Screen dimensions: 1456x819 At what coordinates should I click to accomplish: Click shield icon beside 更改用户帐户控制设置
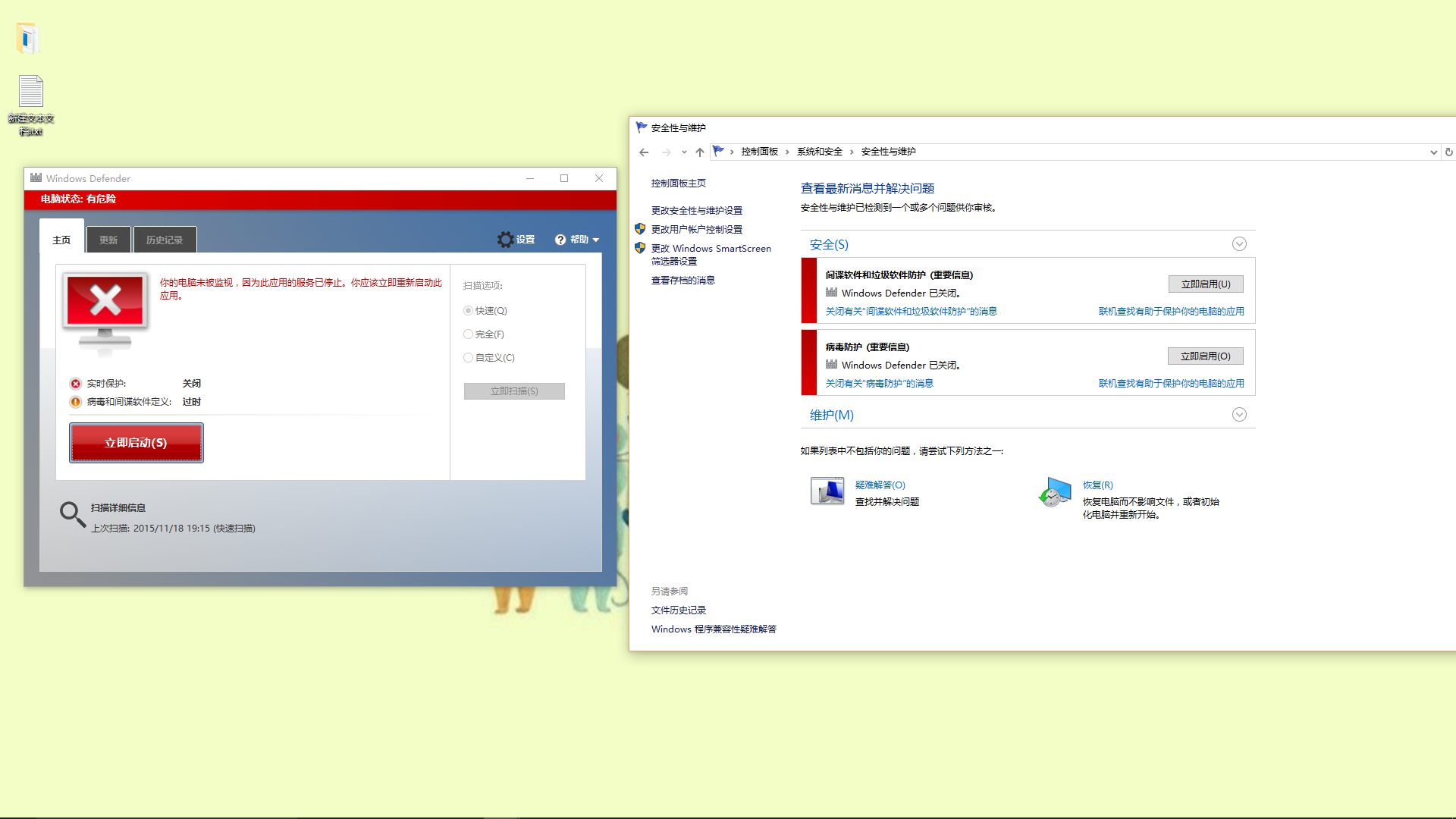click(x=640, y=229)
